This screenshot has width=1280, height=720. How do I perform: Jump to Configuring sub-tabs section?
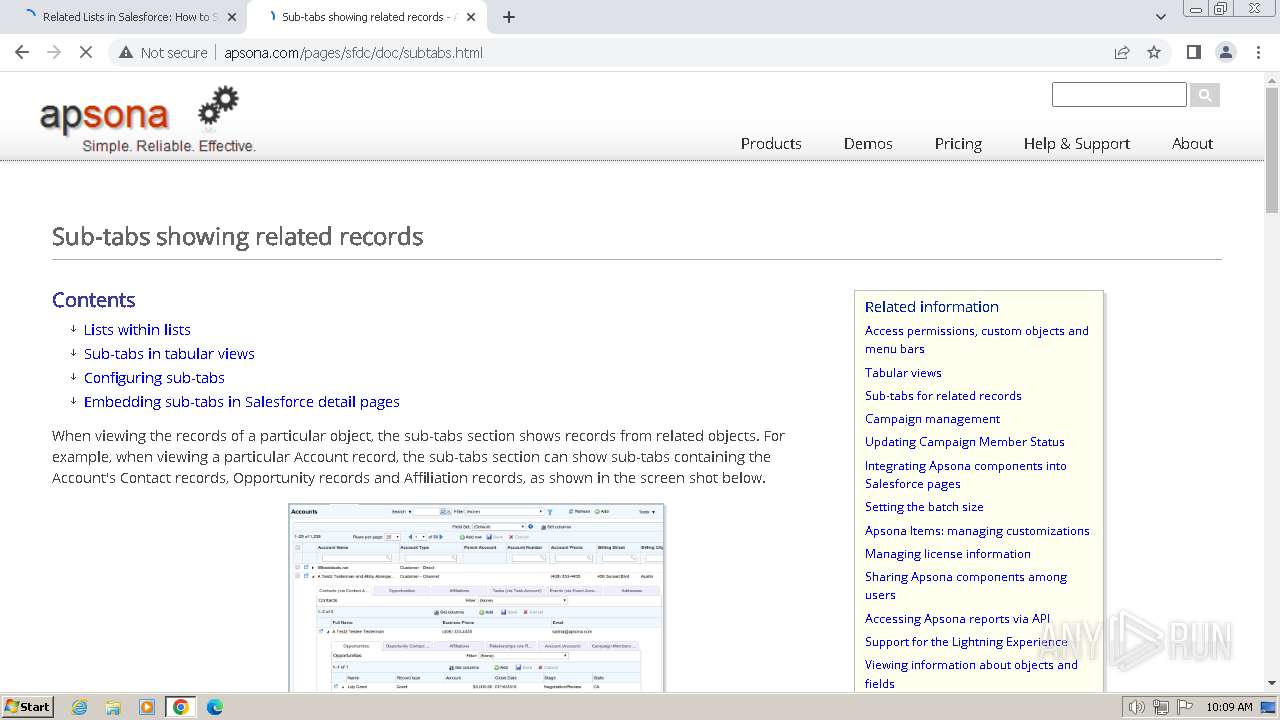coord(154,377)
